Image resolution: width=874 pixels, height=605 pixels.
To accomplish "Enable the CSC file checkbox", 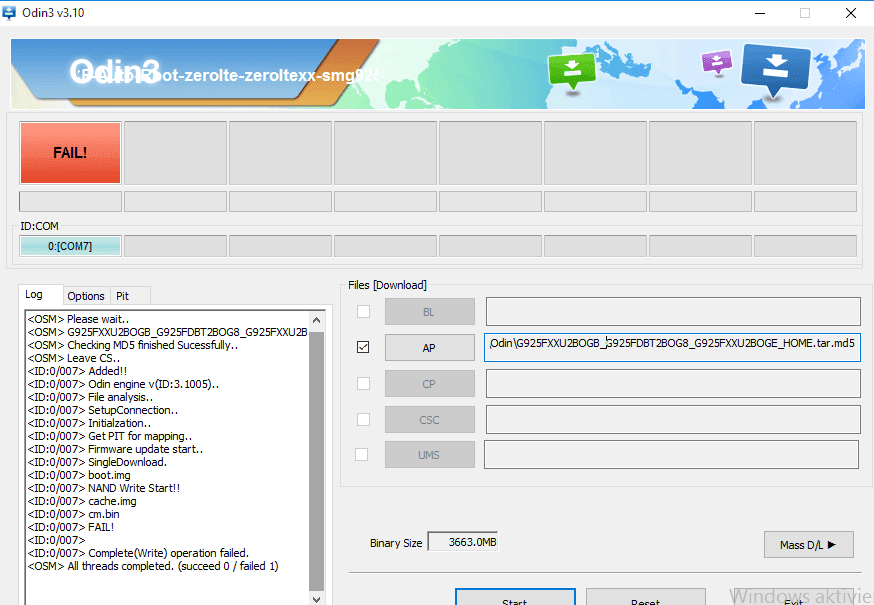I will tap(363, 419).
